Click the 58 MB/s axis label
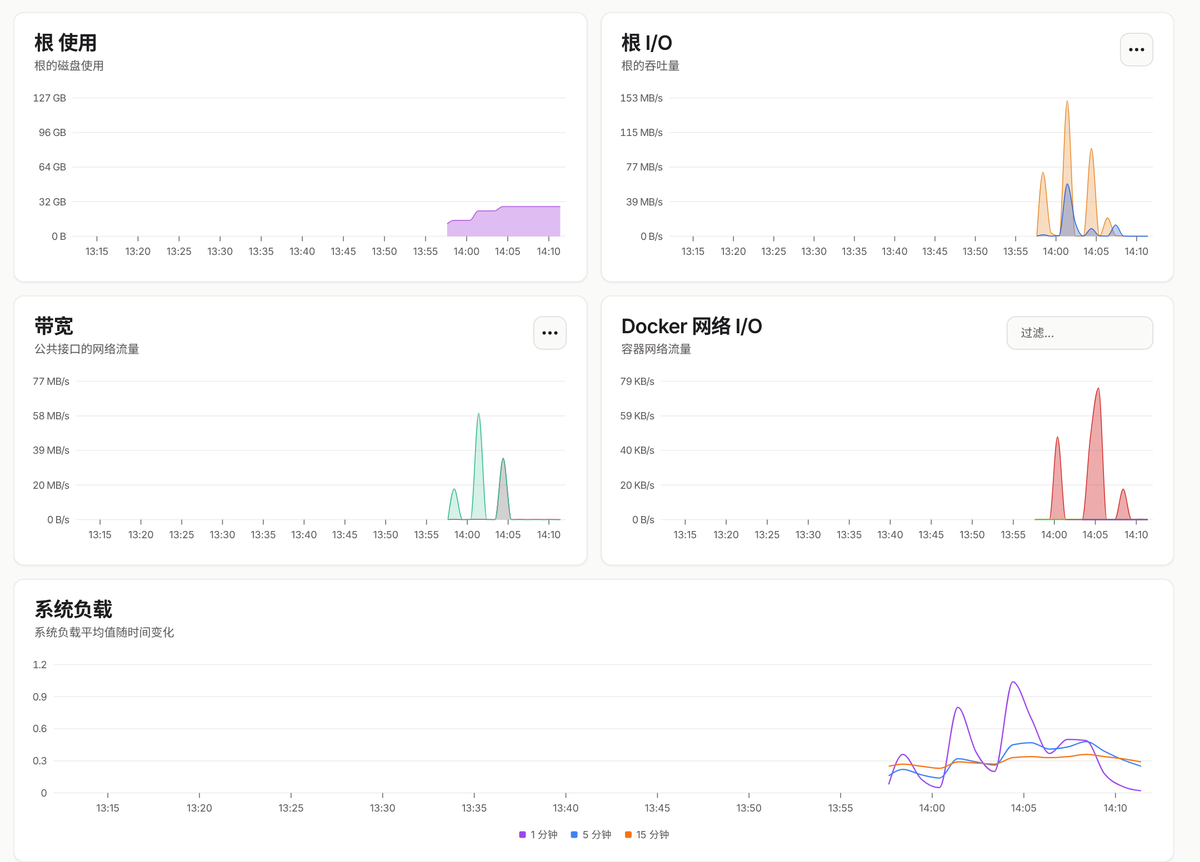Viewport: 1200px width, 862px height. (x=52, y=416)
